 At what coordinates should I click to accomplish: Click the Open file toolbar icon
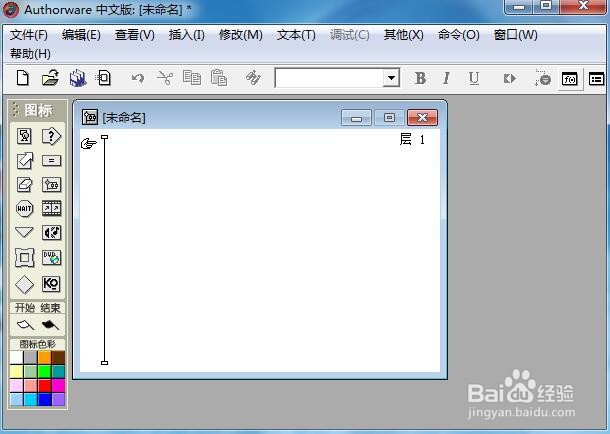(x=50, y=78)
